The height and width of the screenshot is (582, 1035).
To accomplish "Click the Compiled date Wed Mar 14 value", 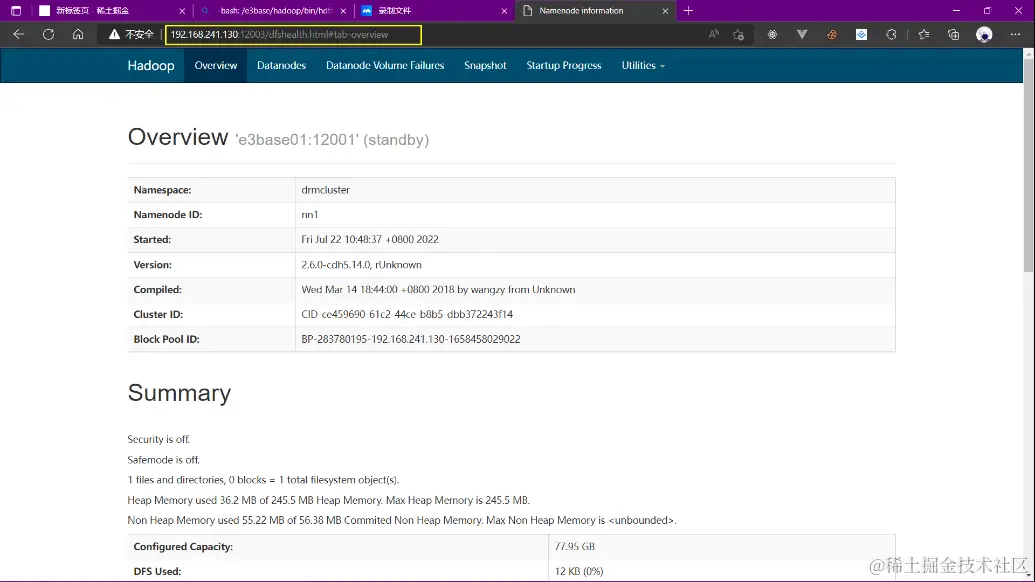I will point(438,290).
